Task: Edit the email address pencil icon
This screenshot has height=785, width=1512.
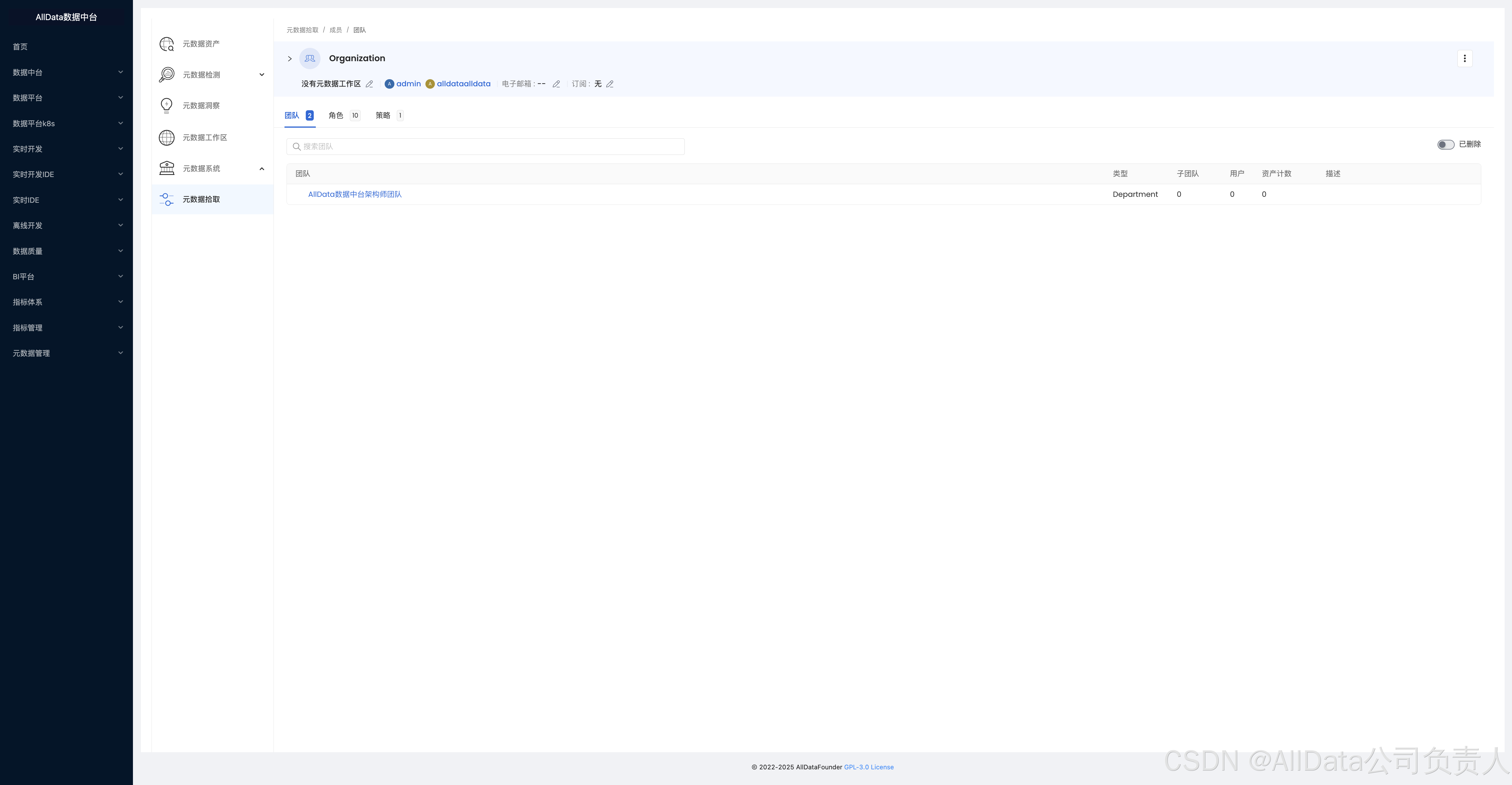Action: point(556,84)
